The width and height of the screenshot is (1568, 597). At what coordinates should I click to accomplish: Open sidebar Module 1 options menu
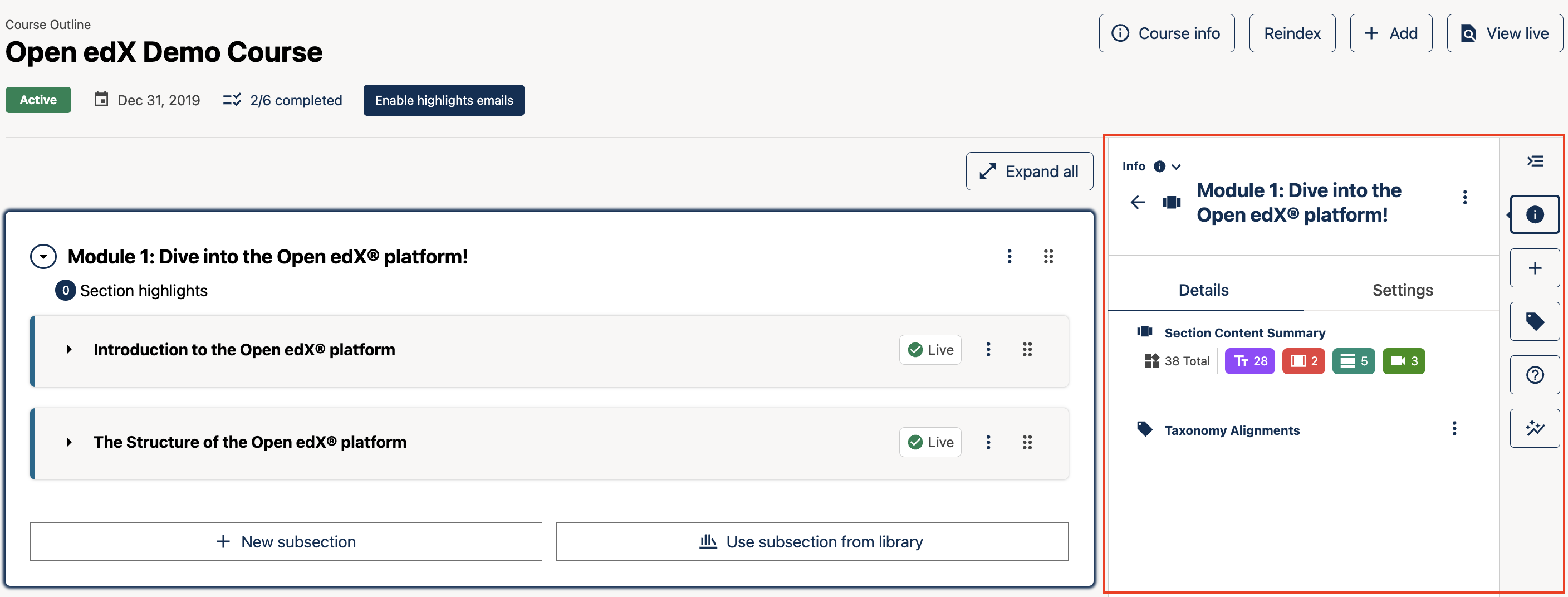tap(1464, 197)
